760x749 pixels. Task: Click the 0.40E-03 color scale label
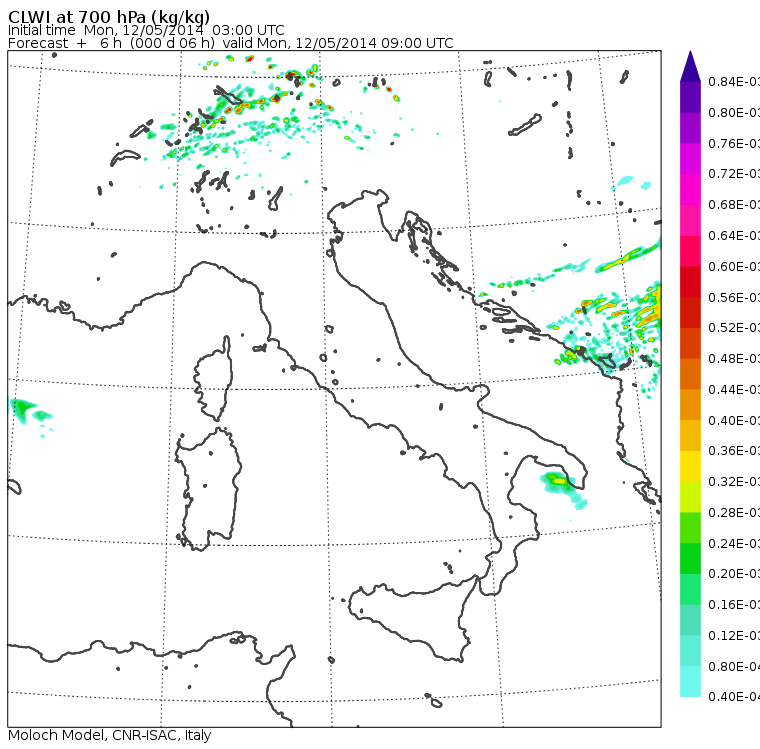click(733, 420)
